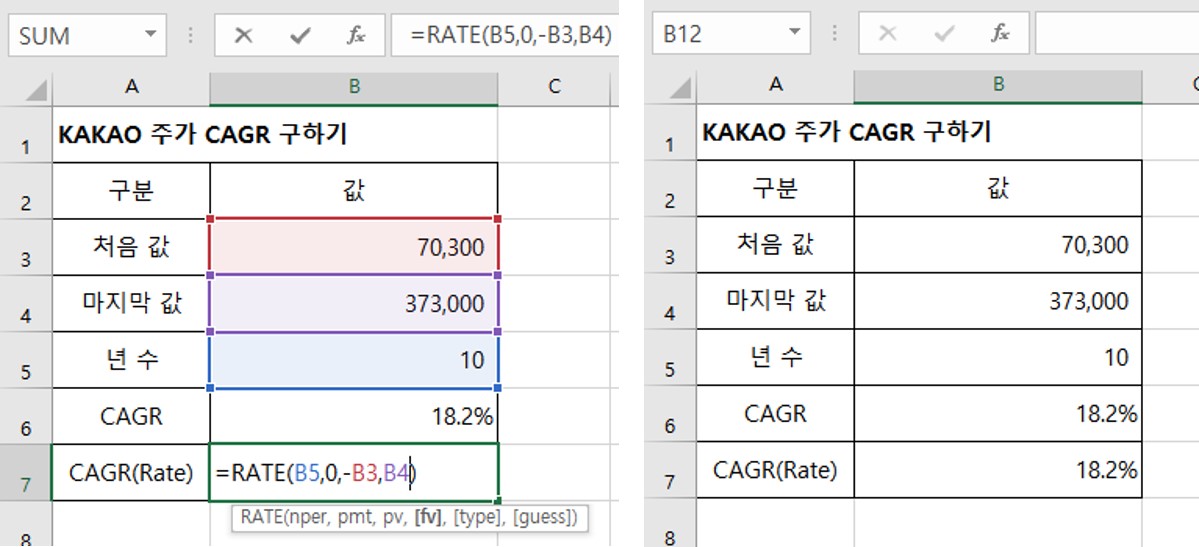Select CAGR label cell in right sheet

775,415
